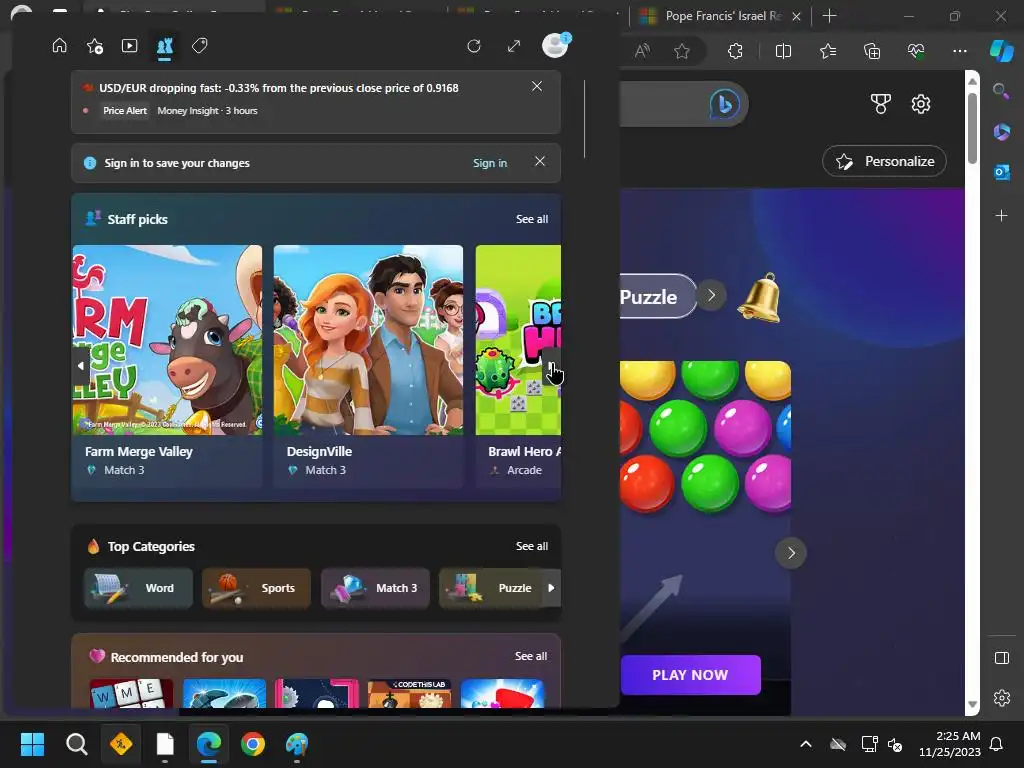This screenshot has width=1024, height=768.
Task: Open a new browser tab
Action: click(829, 16)
